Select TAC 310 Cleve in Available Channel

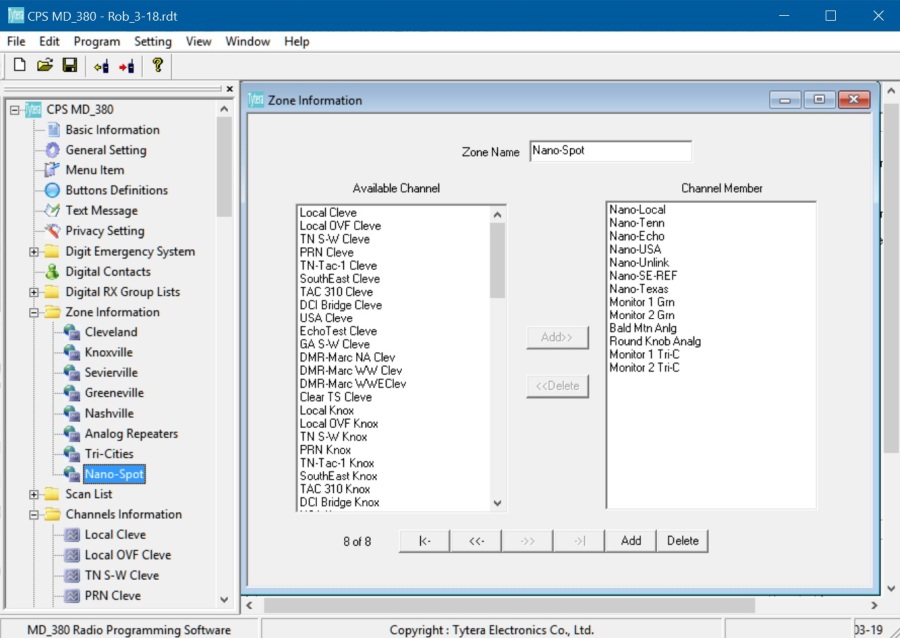point(336,292)
